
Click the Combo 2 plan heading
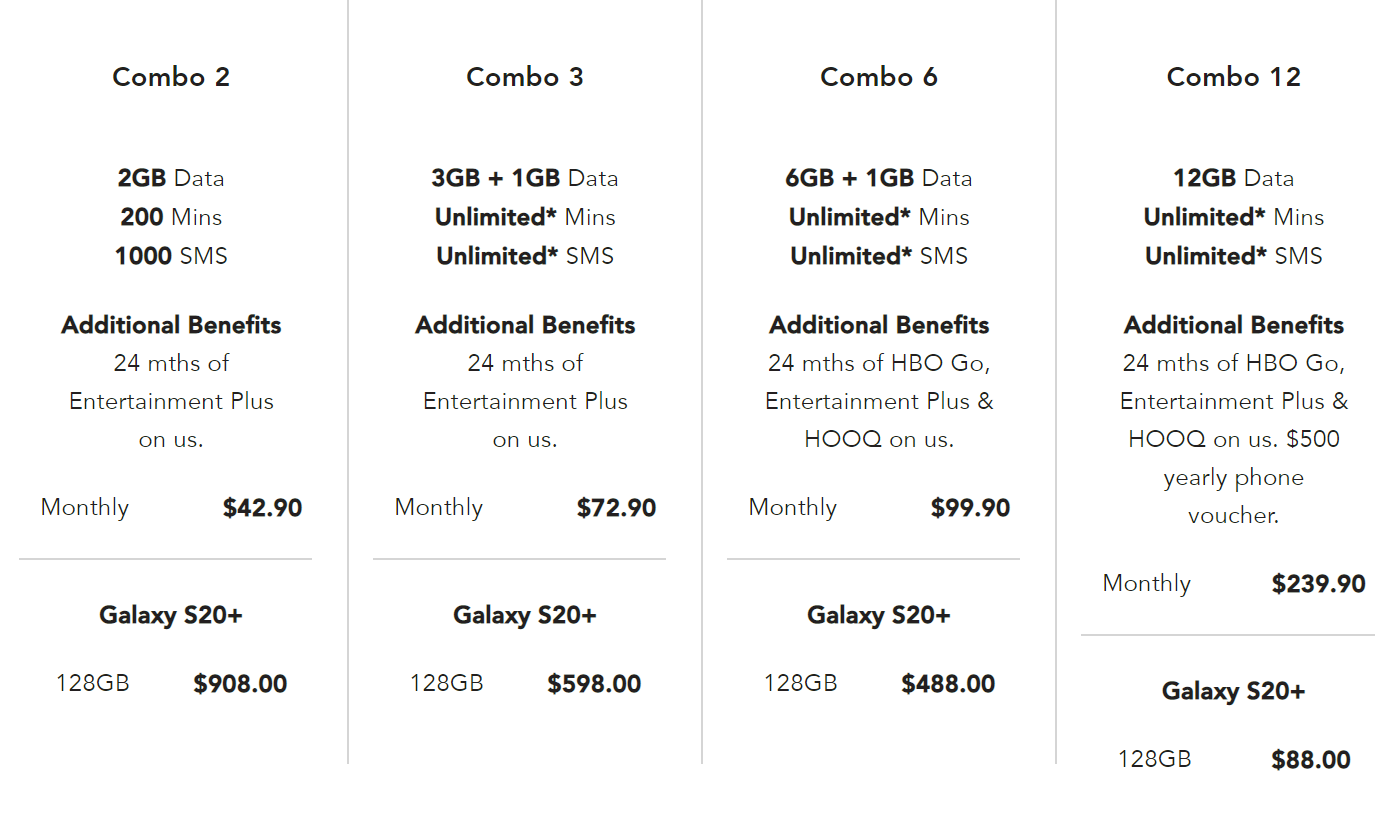click(x=171, y=77)
